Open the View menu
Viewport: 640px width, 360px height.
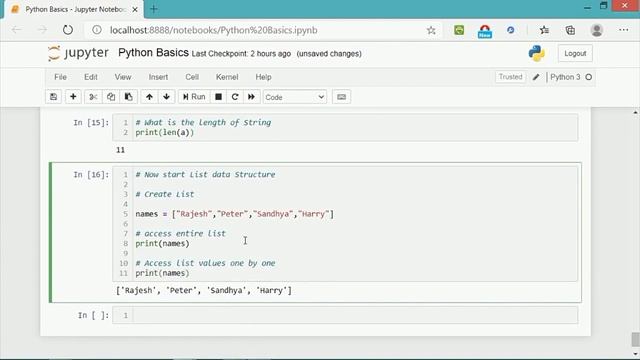click(x=123, y=77)
